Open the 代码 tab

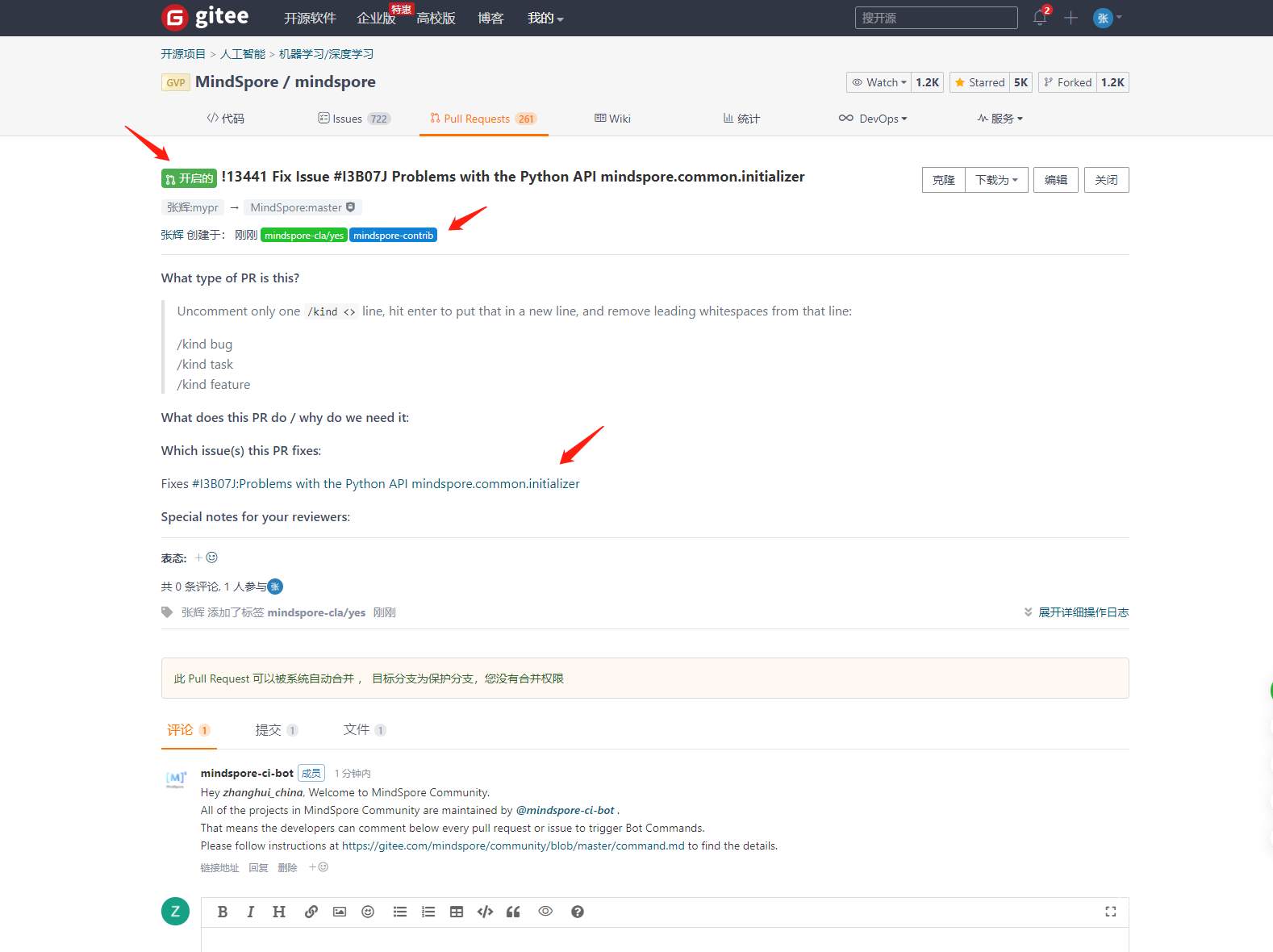[x=226, y=119]
